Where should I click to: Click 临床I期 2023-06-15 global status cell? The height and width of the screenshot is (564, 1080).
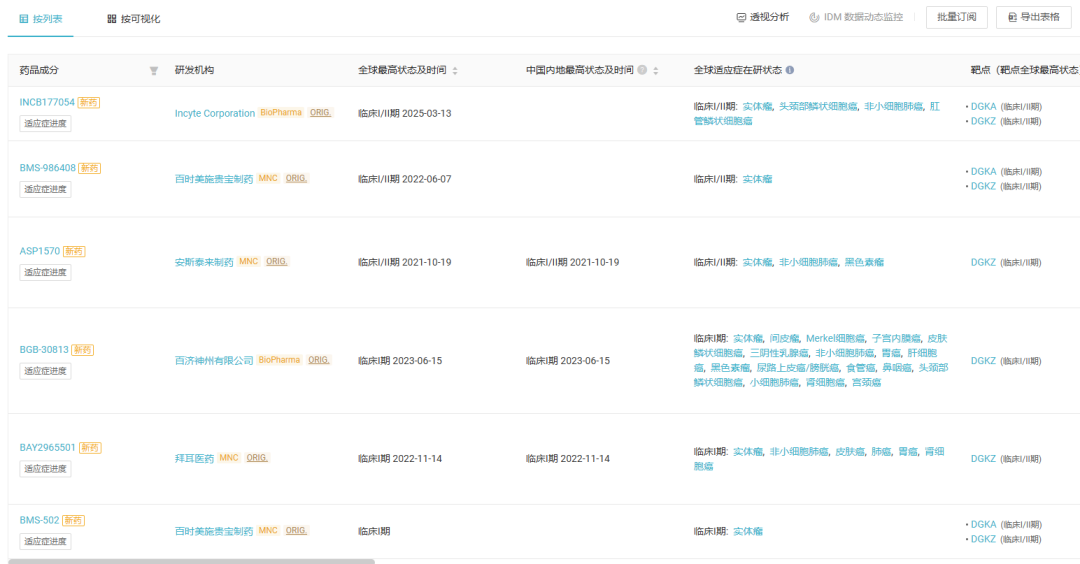click(x=399, y=361)
